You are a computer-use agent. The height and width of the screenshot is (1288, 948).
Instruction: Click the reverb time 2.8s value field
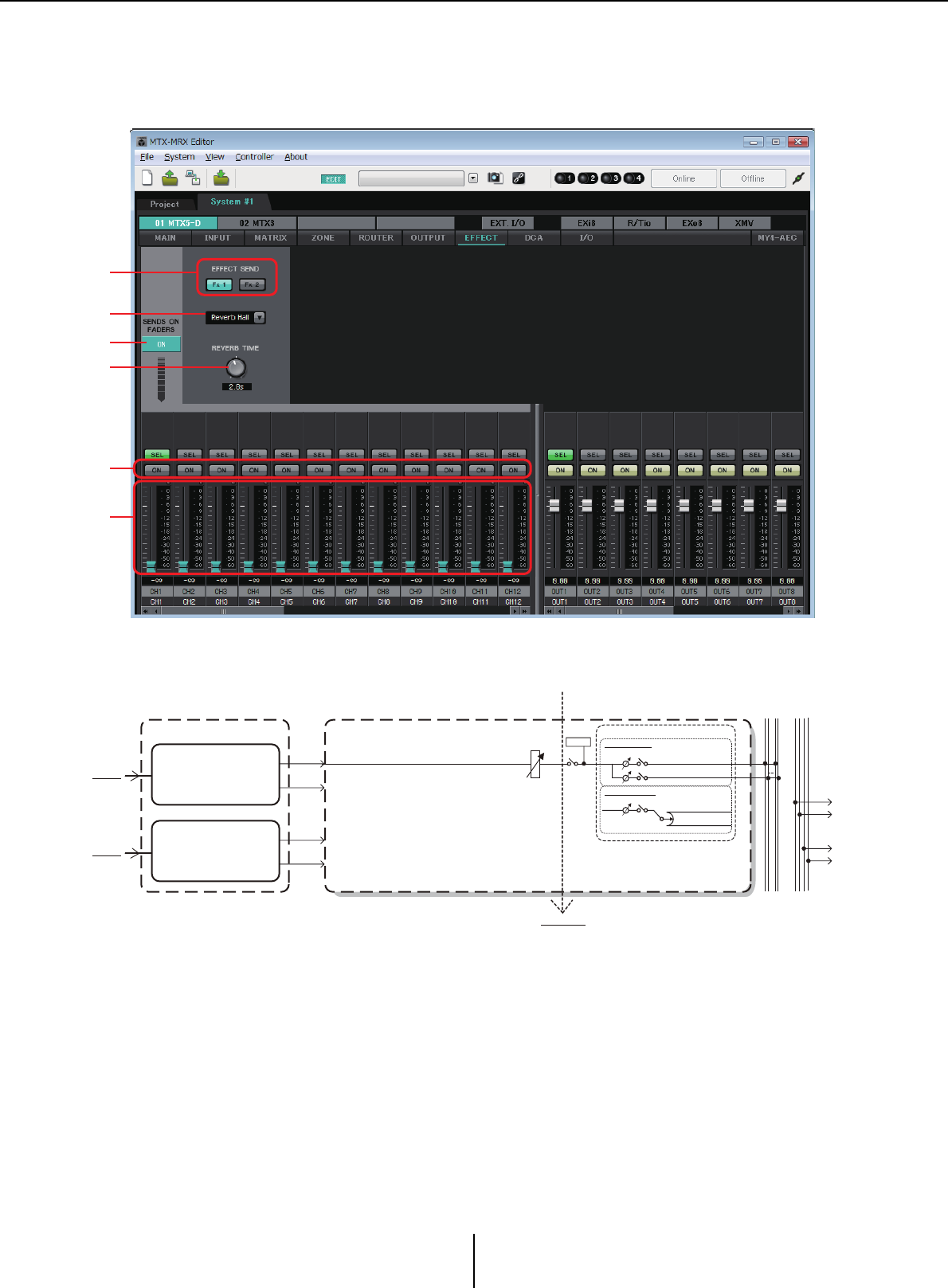237,386
